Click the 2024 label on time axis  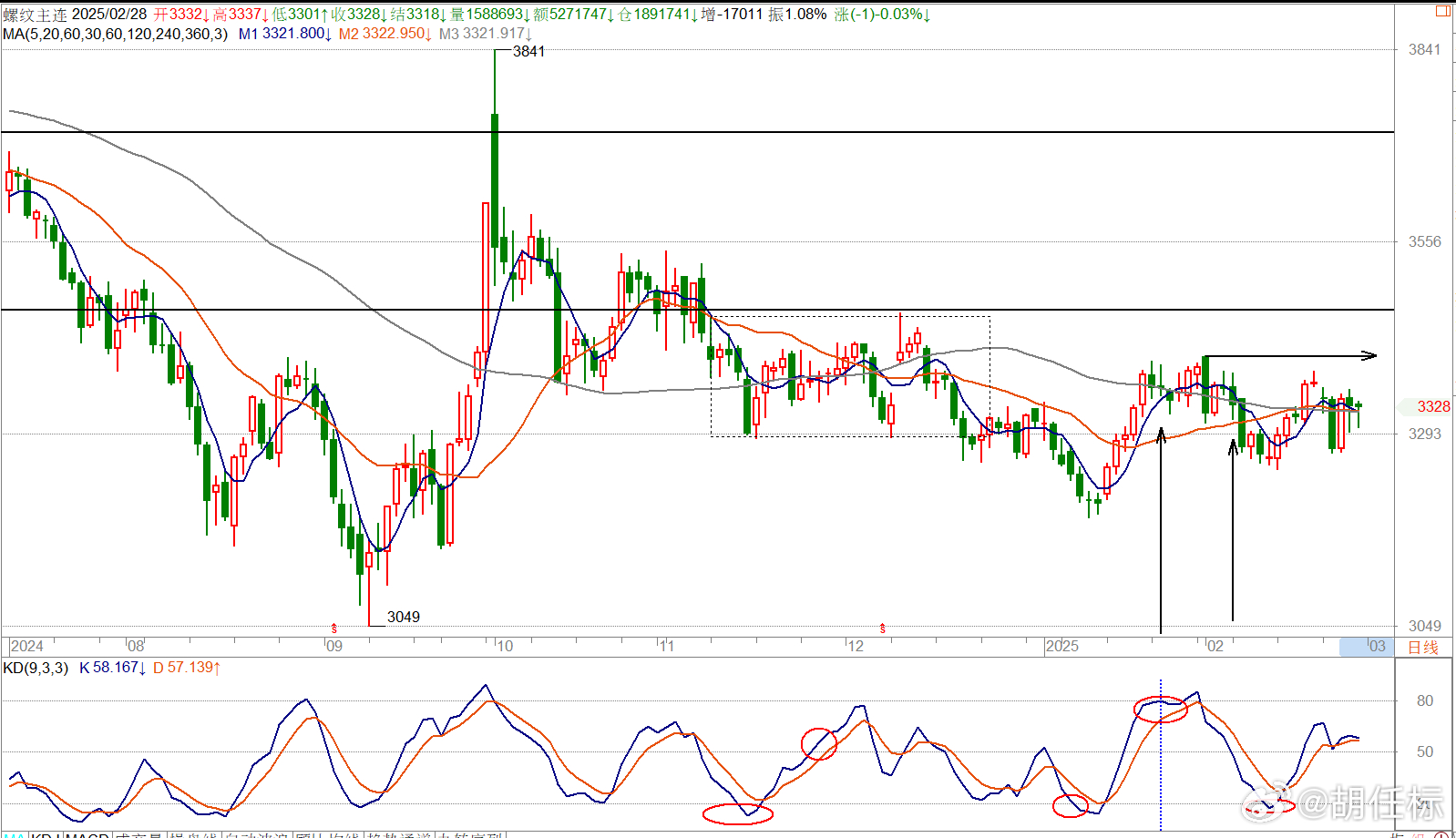click(26, 646)
